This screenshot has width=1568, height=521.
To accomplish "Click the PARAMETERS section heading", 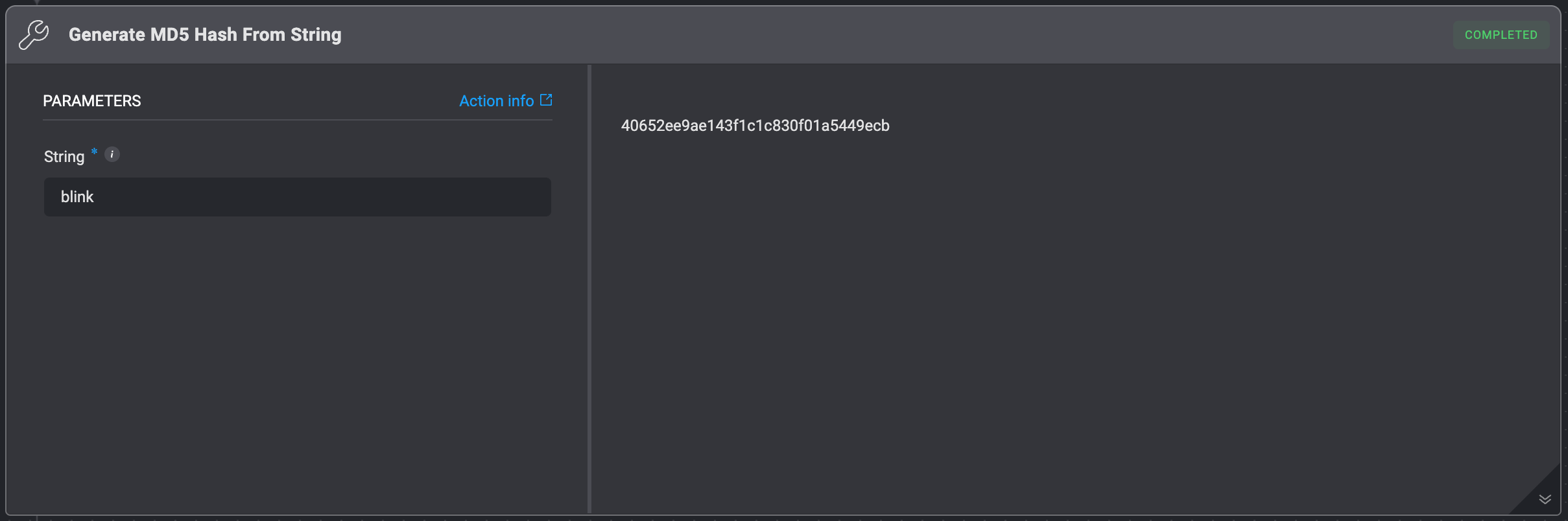I will click(92, 101).
